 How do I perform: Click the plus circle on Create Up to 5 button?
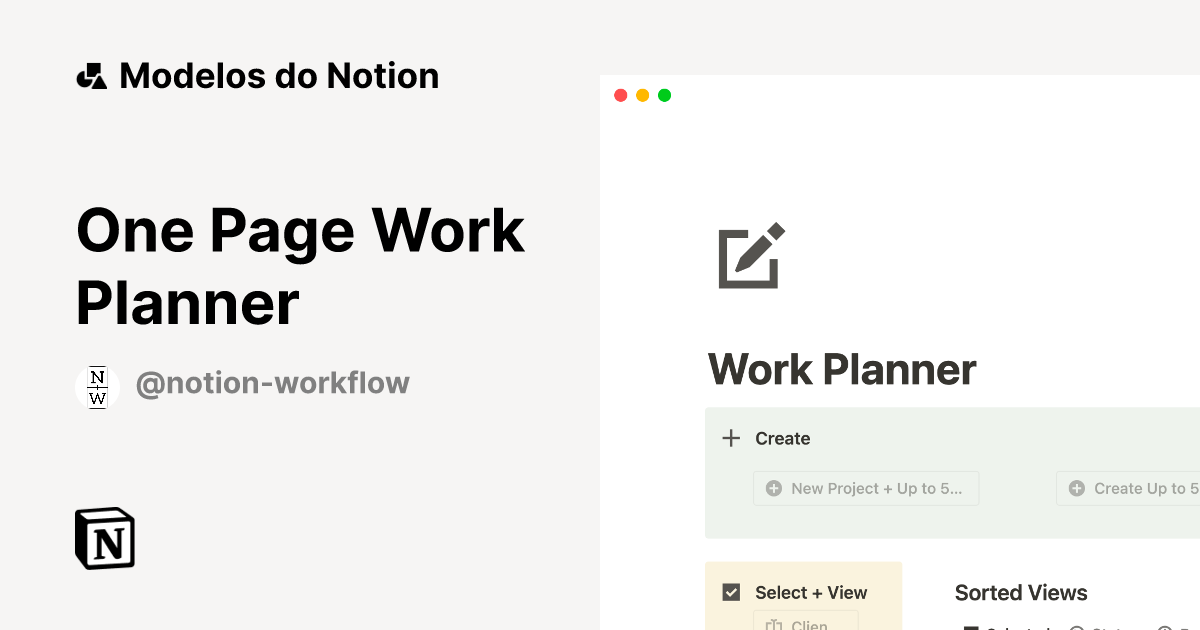click(x=1077, y=488)
